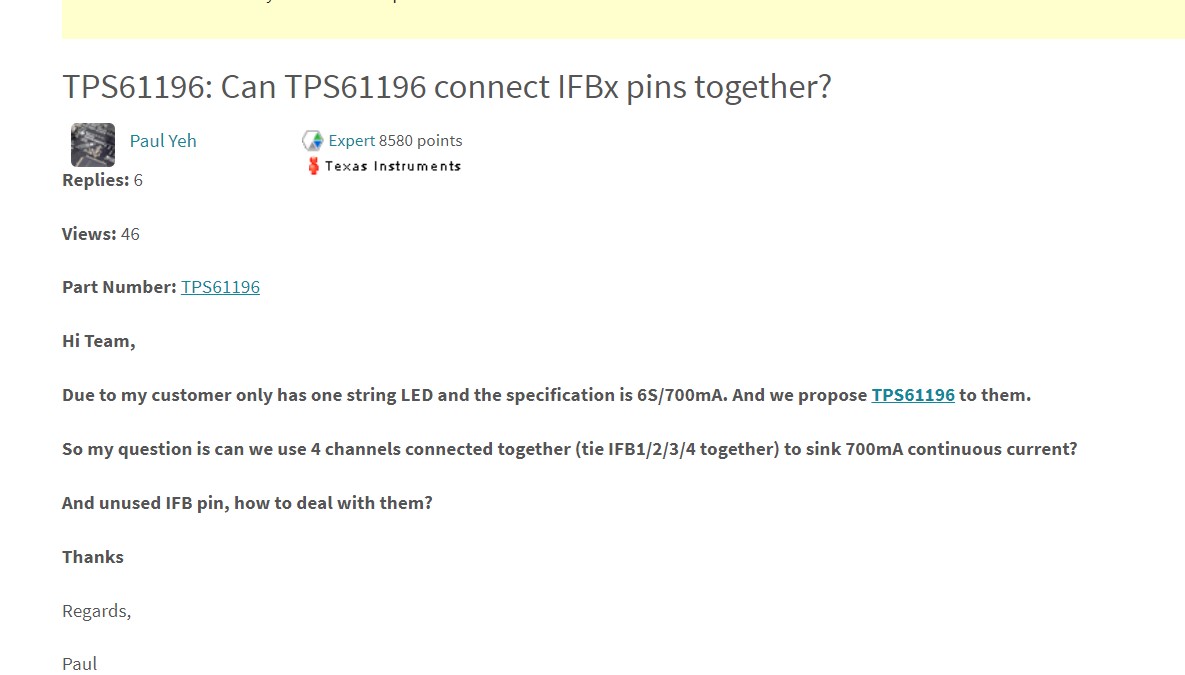
Task: Click the Hi Team greeting line
Action: click(99, 342)
